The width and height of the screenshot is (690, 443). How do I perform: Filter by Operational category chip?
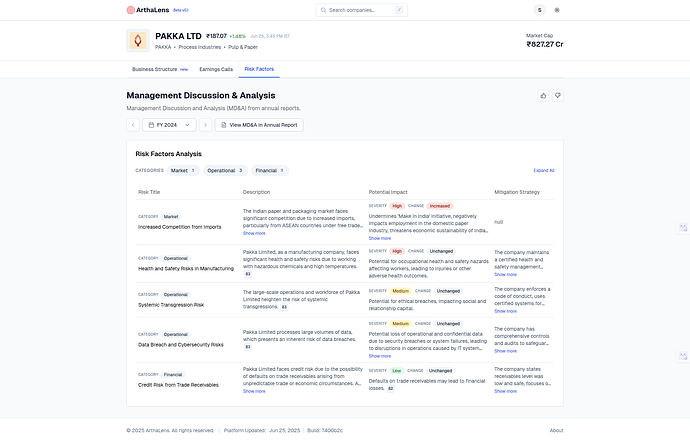pos(225,170)
